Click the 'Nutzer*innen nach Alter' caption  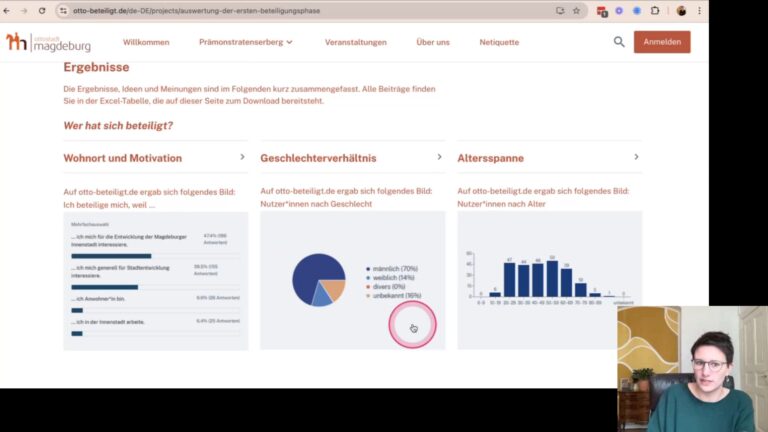pyautogui.click(x=501, y=204)
